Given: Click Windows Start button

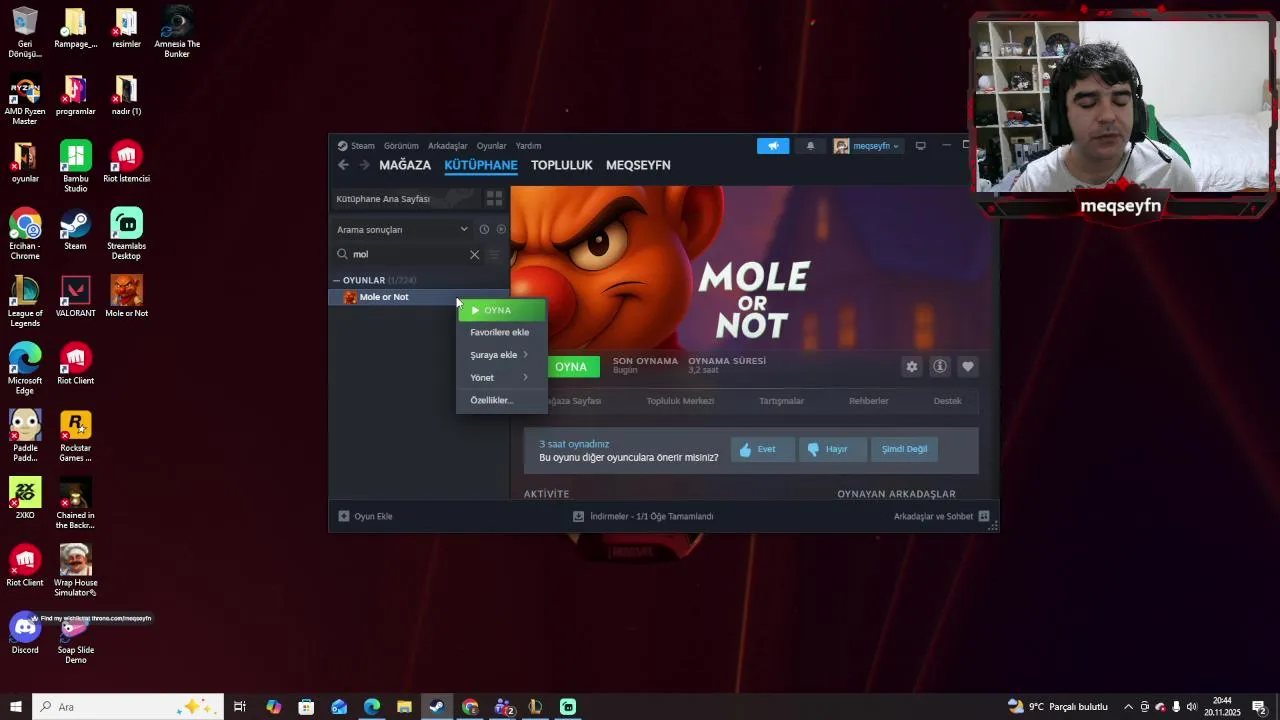Looking at the screenshot, I should tap(16, 707).
